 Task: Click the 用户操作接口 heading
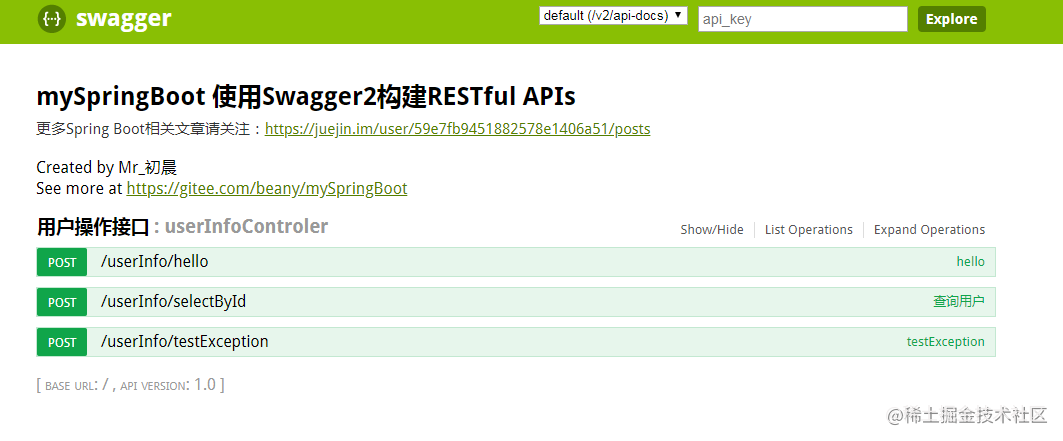point(93,228)
